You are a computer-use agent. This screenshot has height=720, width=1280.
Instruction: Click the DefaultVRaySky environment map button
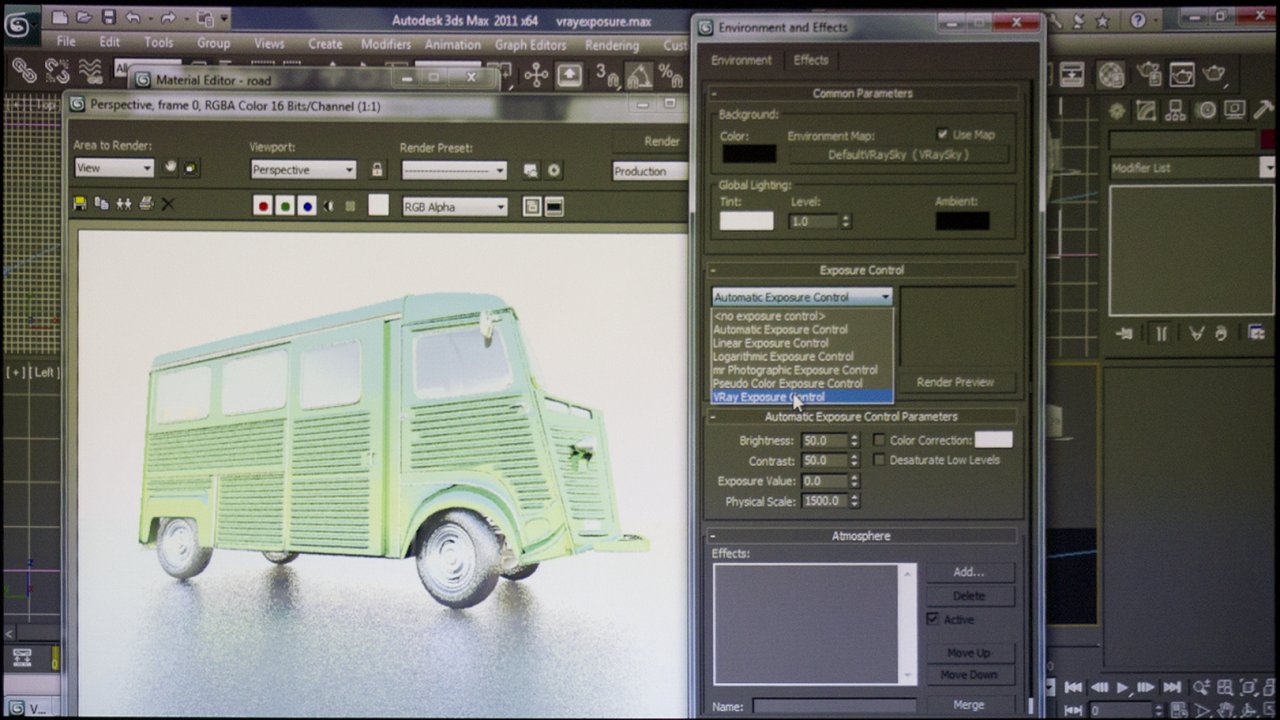pyautogui.click(x=898, y=155)
